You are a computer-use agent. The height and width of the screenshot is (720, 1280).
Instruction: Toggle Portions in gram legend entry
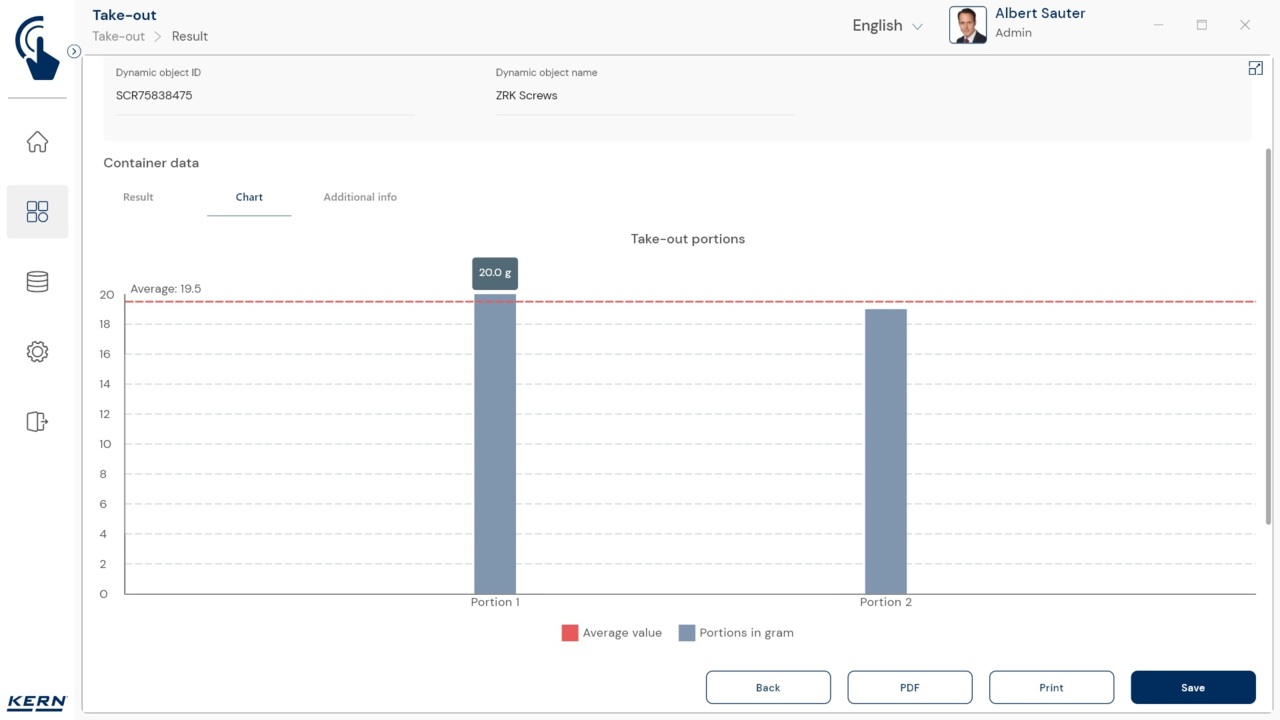coord(736,633)
